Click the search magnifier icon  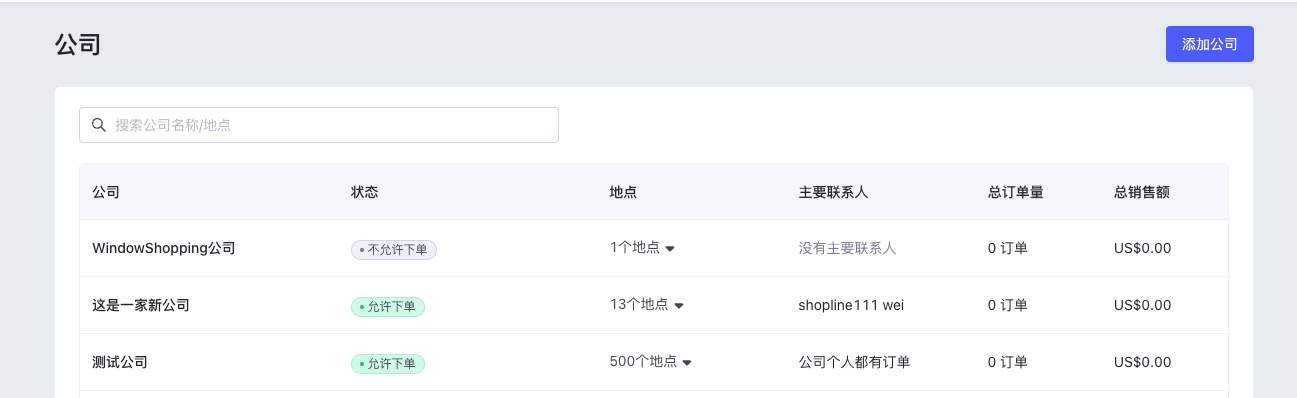pyautogui.click(x=99, y=125)
